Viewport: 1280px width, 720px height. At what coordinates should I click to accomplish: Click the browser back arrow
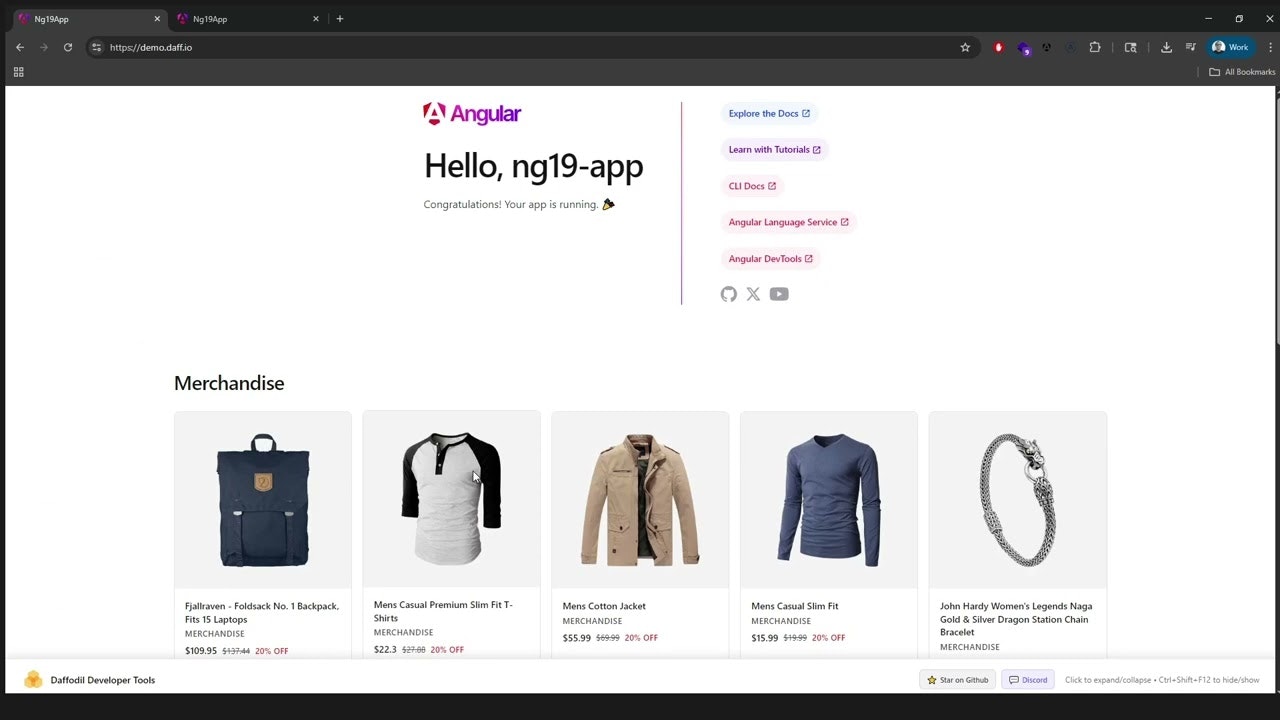pyautogui.click(x=19, y=47)
